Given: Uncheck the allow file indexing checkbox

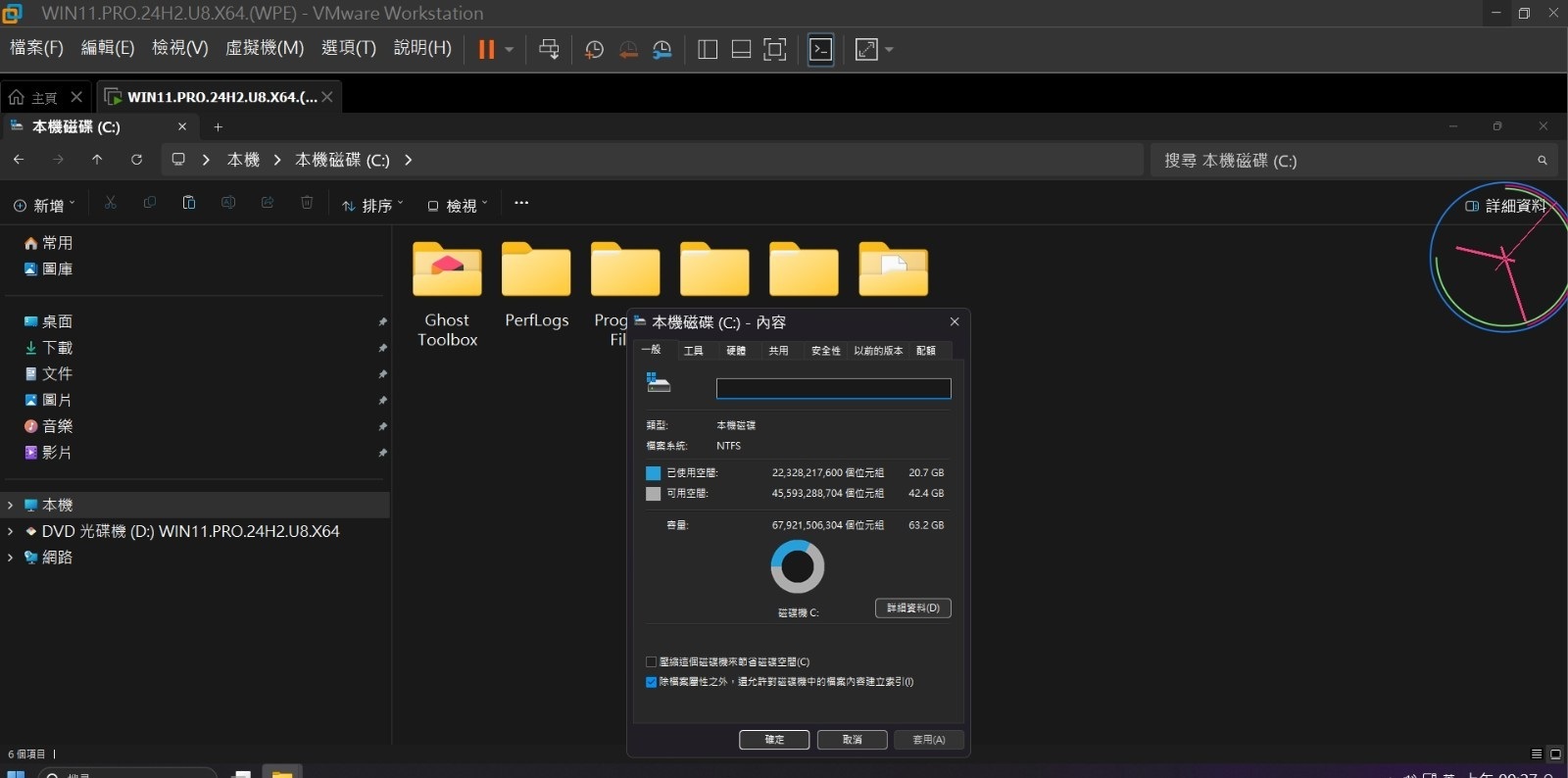Looking at the screenshot, I should pos(651,682).
